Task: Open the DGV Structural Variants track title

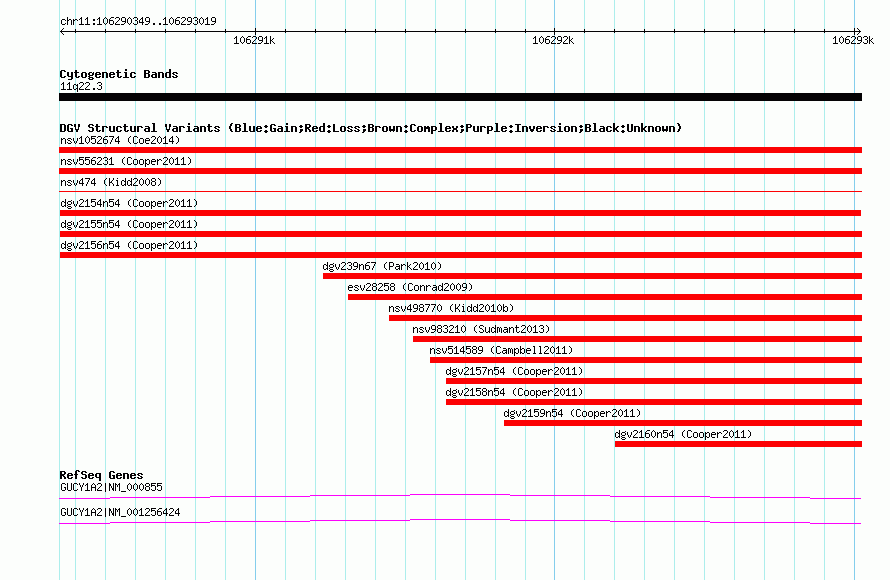Action: pos(371,128)
